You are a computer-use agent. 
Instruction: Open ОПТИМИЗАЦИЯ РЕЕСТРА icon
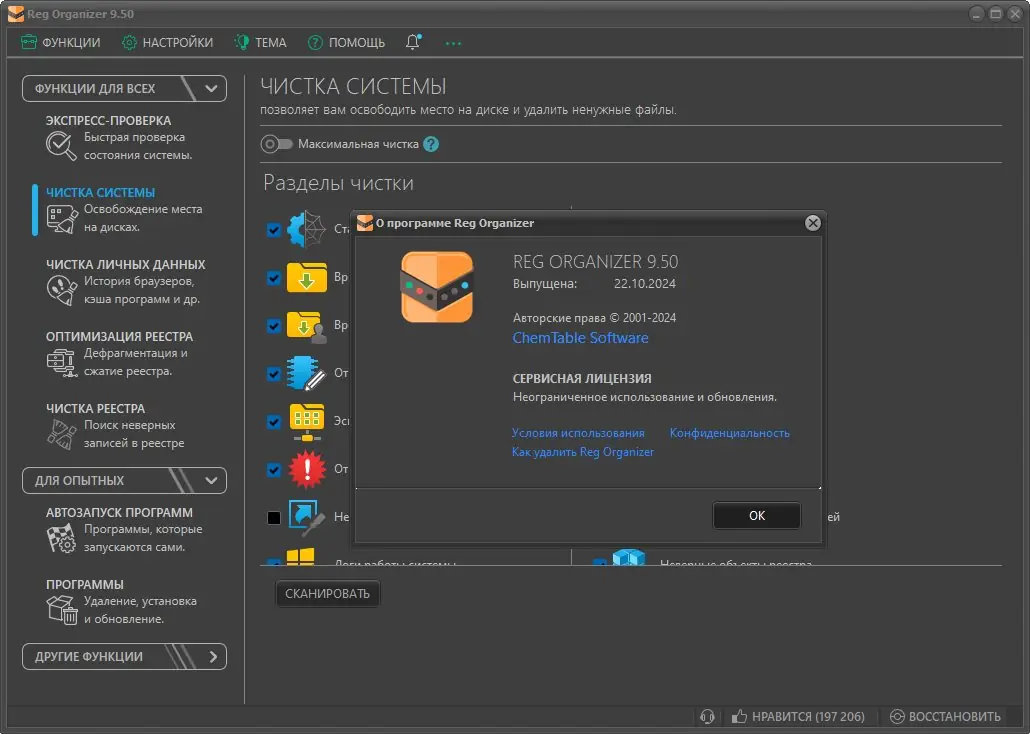click(62, 363)
